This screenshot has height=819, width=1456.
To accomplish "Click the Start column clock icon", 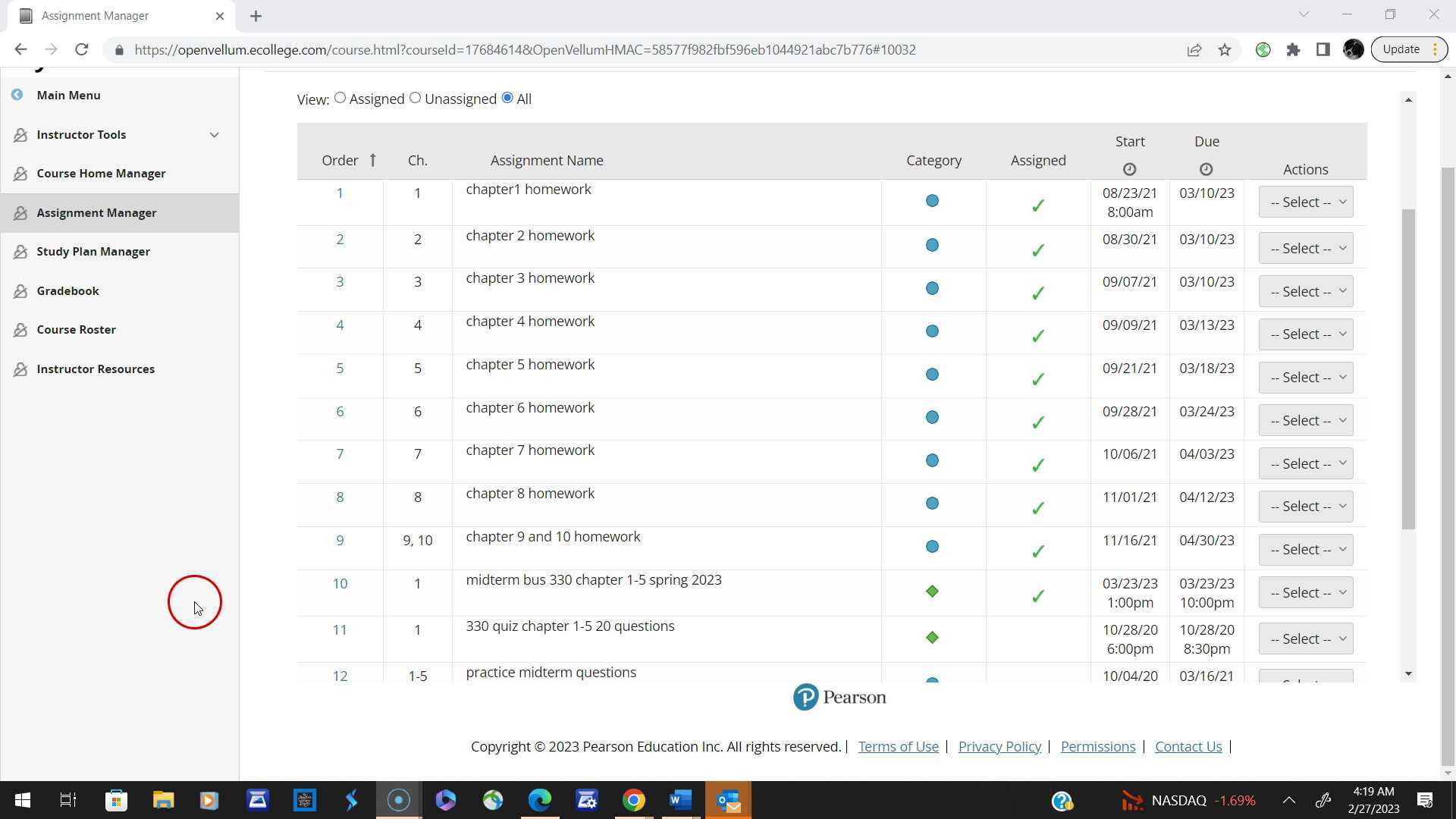I will (1129, 169).
